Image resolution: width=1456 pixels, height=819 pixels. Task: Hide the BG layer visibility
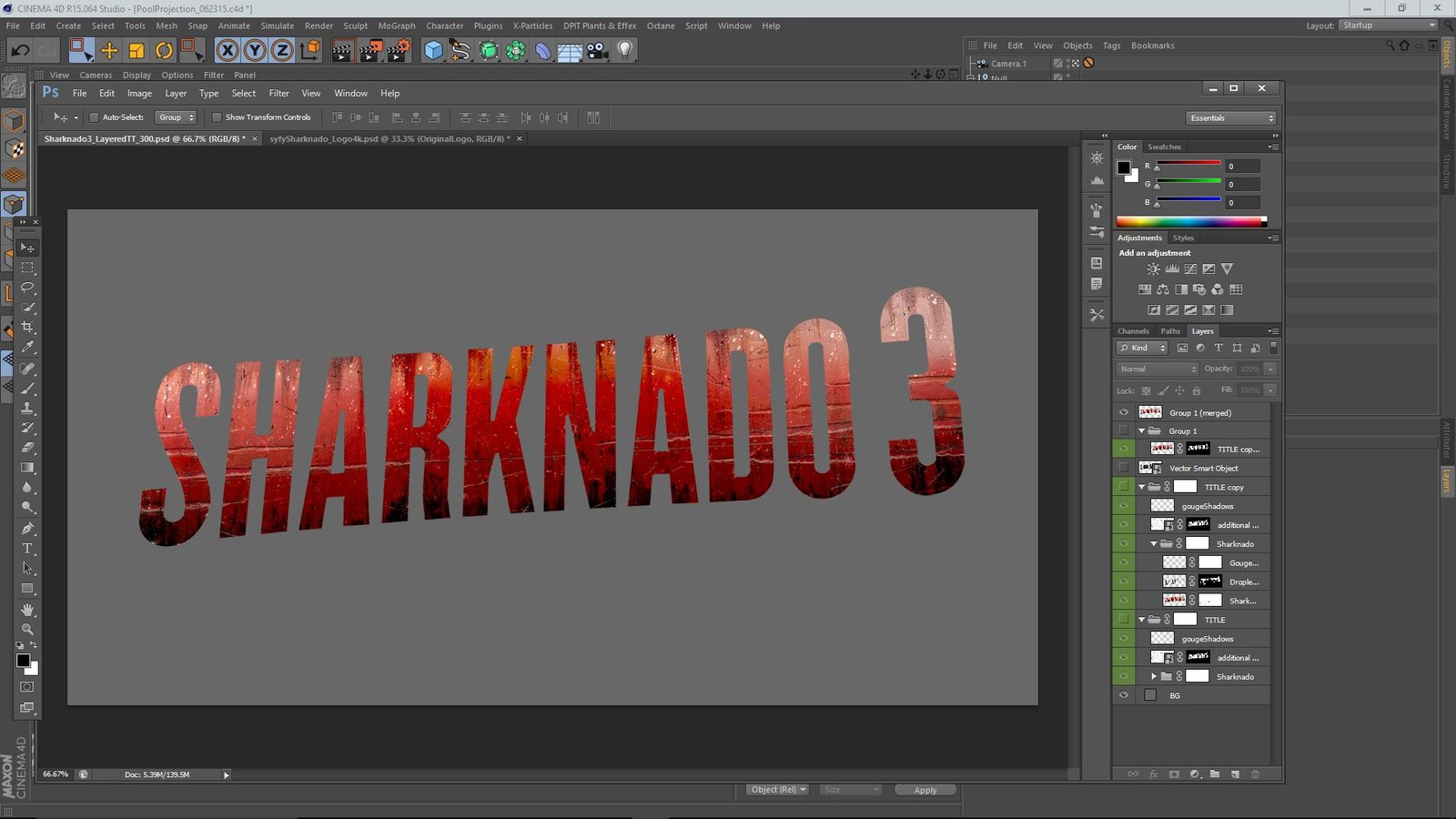coord(1124,695)
